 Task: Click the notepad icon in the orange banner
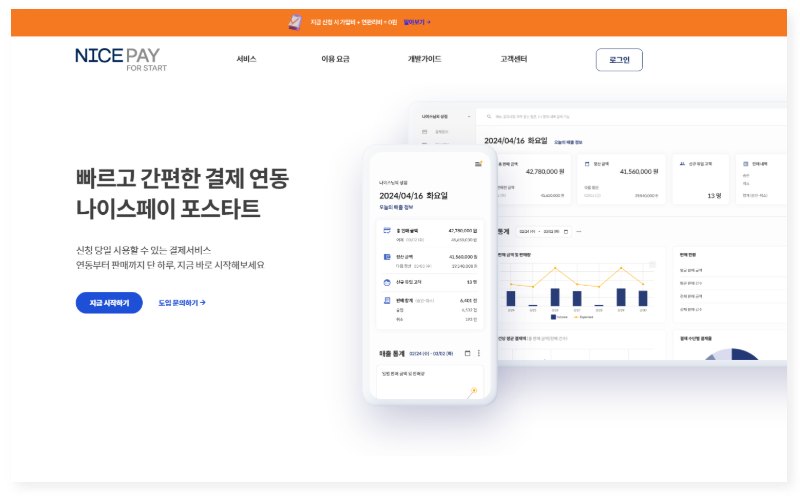[295, 22]
